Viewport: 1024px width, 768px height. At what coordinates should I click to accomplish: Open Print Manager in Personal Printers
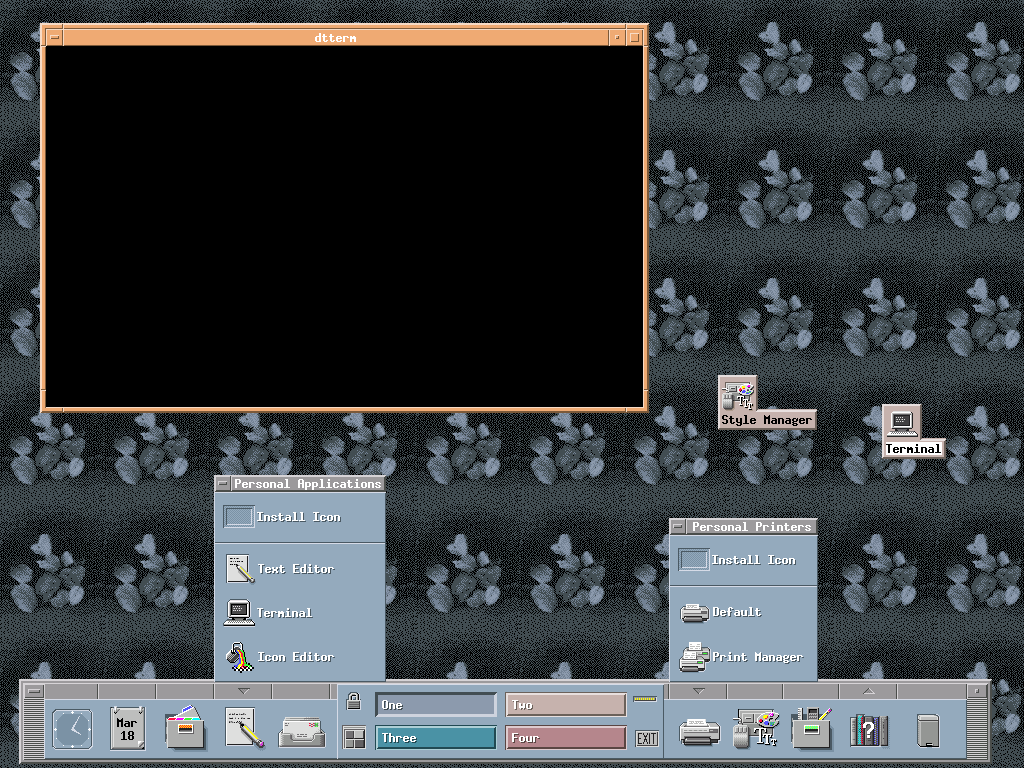click(743, 656)
